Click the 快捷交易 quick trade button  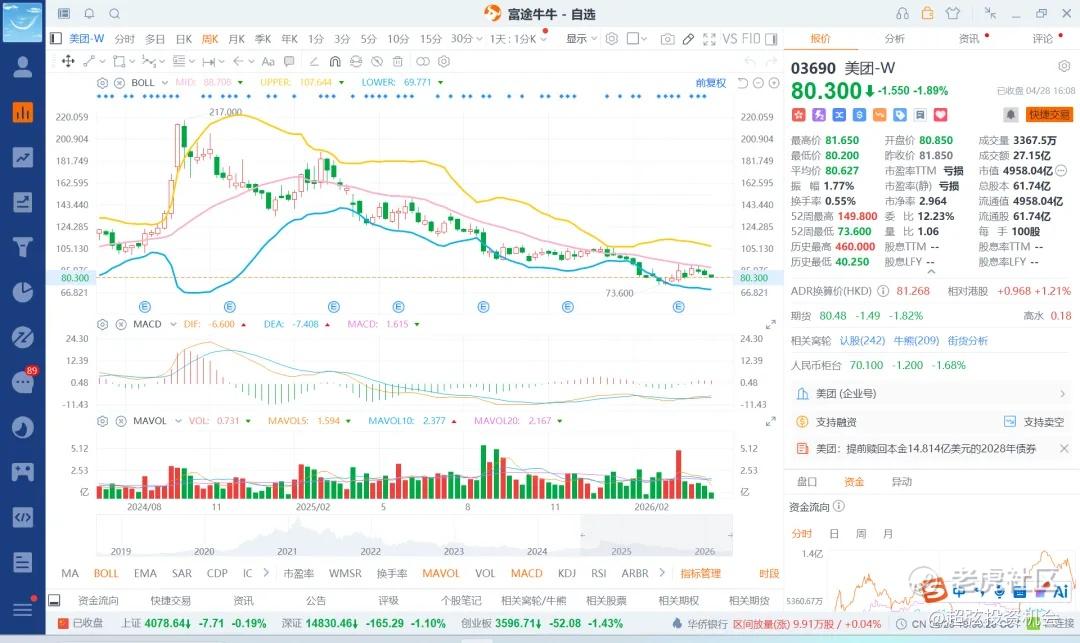tap(1049, 115)
